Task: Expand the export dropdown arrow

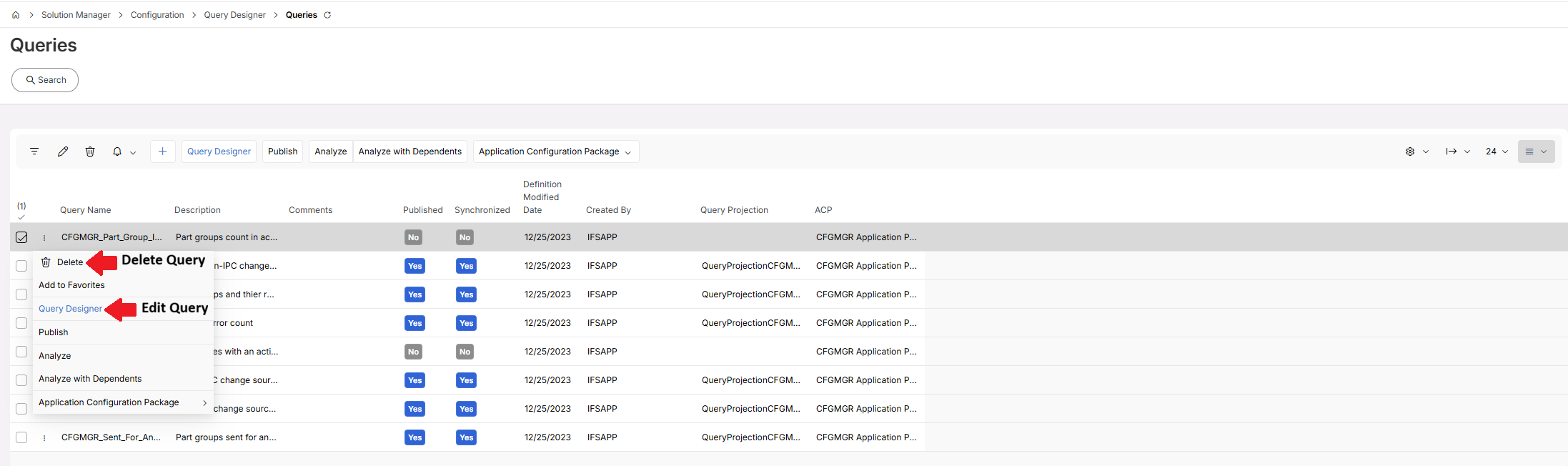Action: (x=1467, y=152)
